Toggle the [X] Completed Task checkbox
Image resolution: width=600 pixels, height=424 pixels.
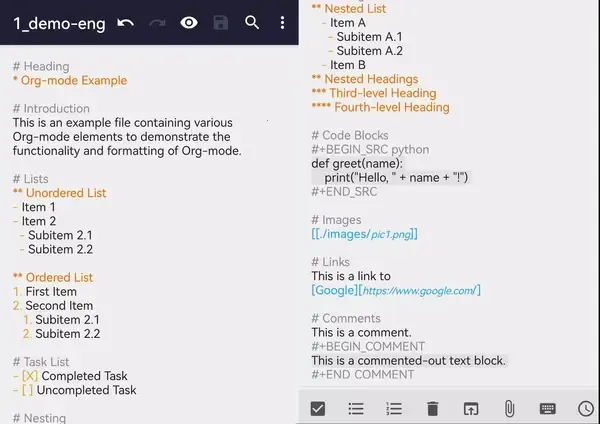tap(30, 376)
